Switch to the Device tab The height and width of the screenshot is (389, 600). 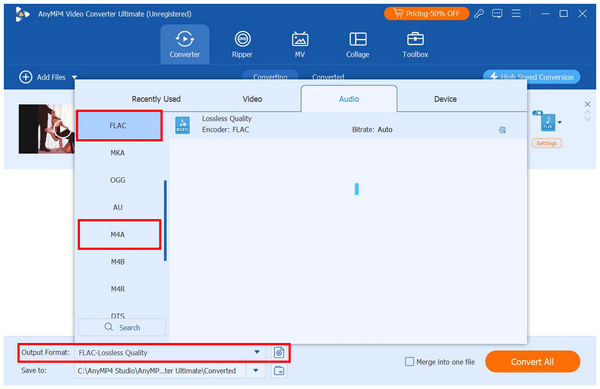[x=445, y=99]
